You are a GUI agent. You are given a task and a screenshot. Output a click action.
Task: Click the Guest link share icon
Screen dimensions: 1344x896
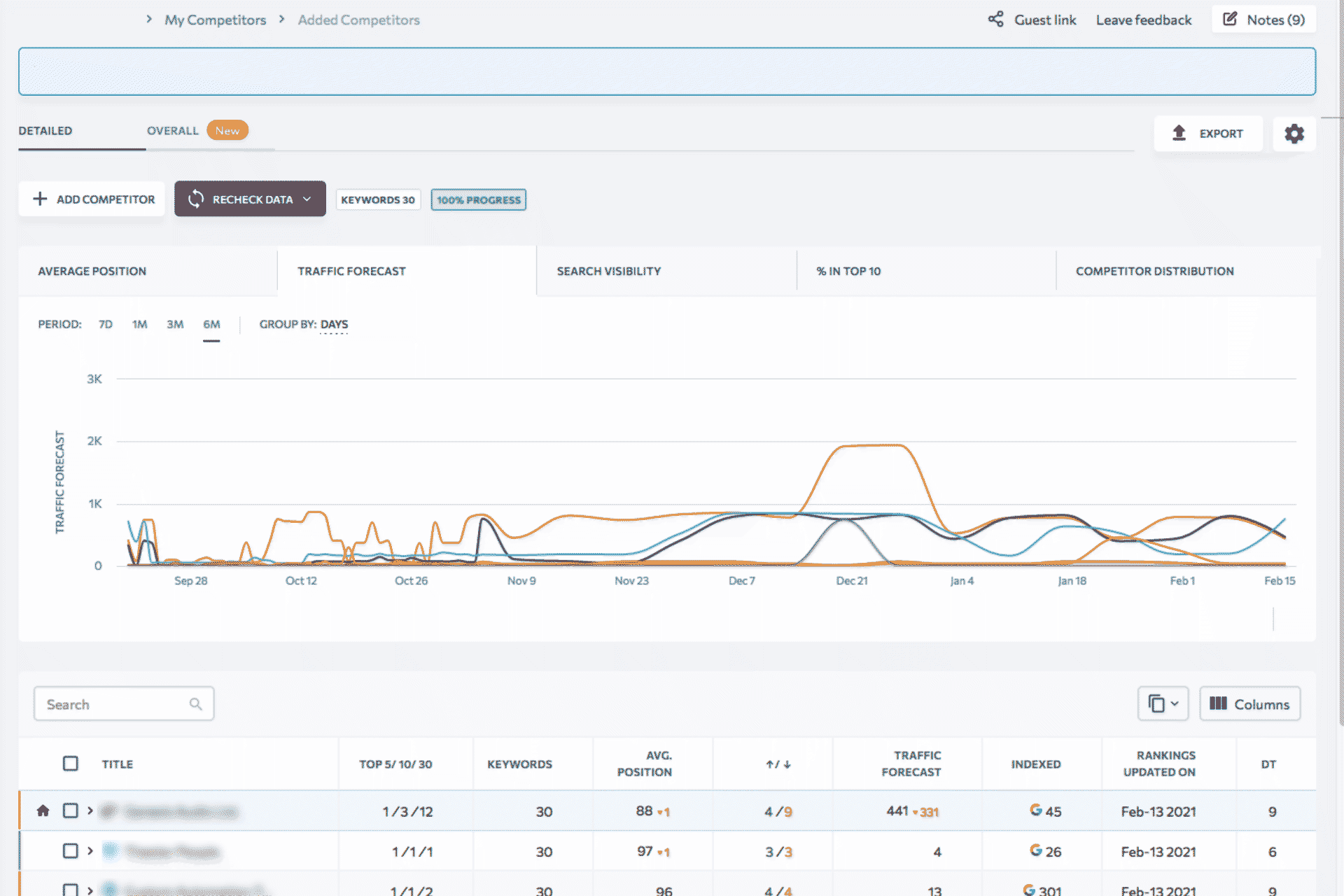click(995, 19)
